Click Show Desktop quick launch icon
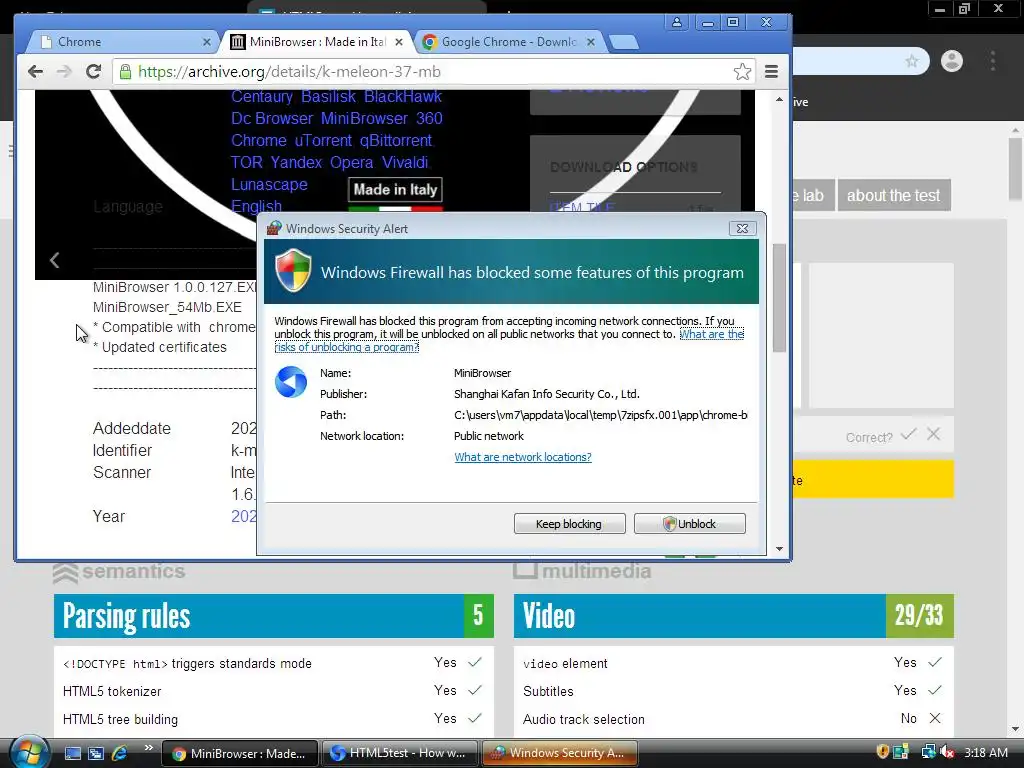The image size is (1024, 768). tap(72, 753)
